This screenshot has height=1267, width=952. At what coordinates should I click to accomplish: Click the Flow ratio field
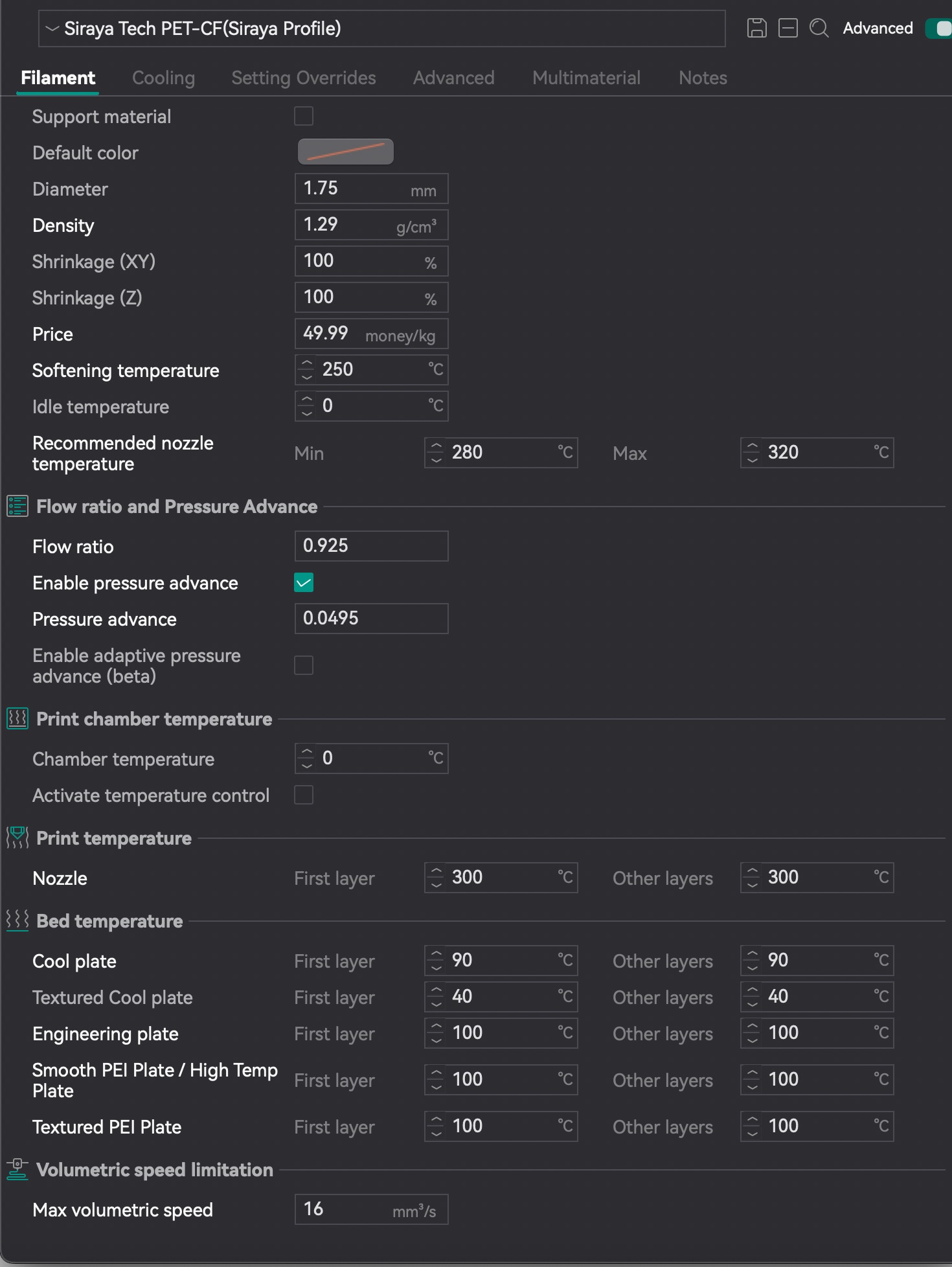372,546
